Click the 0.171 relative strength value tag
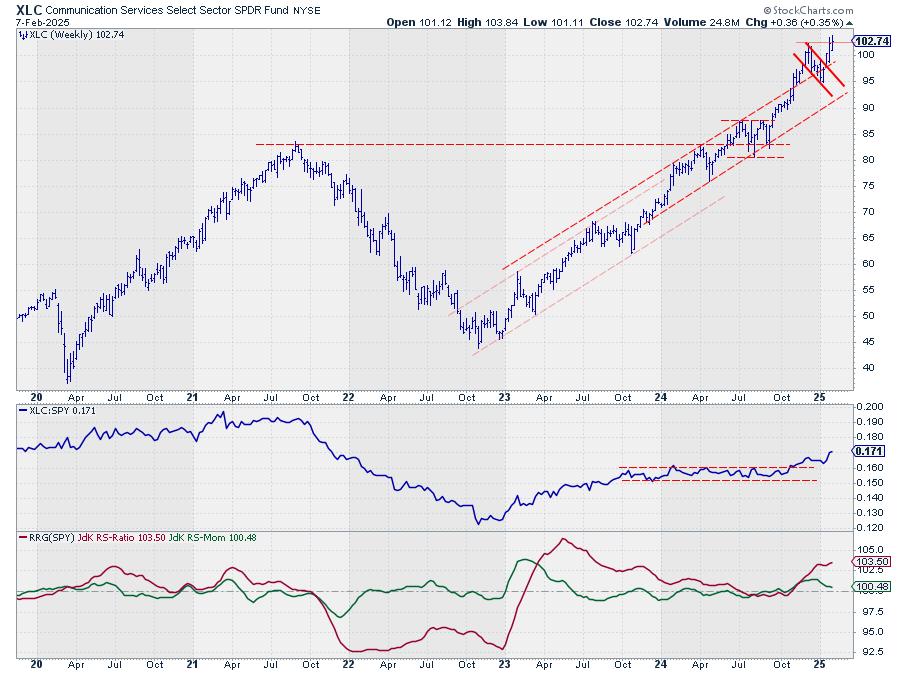Viewport: 900px width, 673px height. coord(868,452)
